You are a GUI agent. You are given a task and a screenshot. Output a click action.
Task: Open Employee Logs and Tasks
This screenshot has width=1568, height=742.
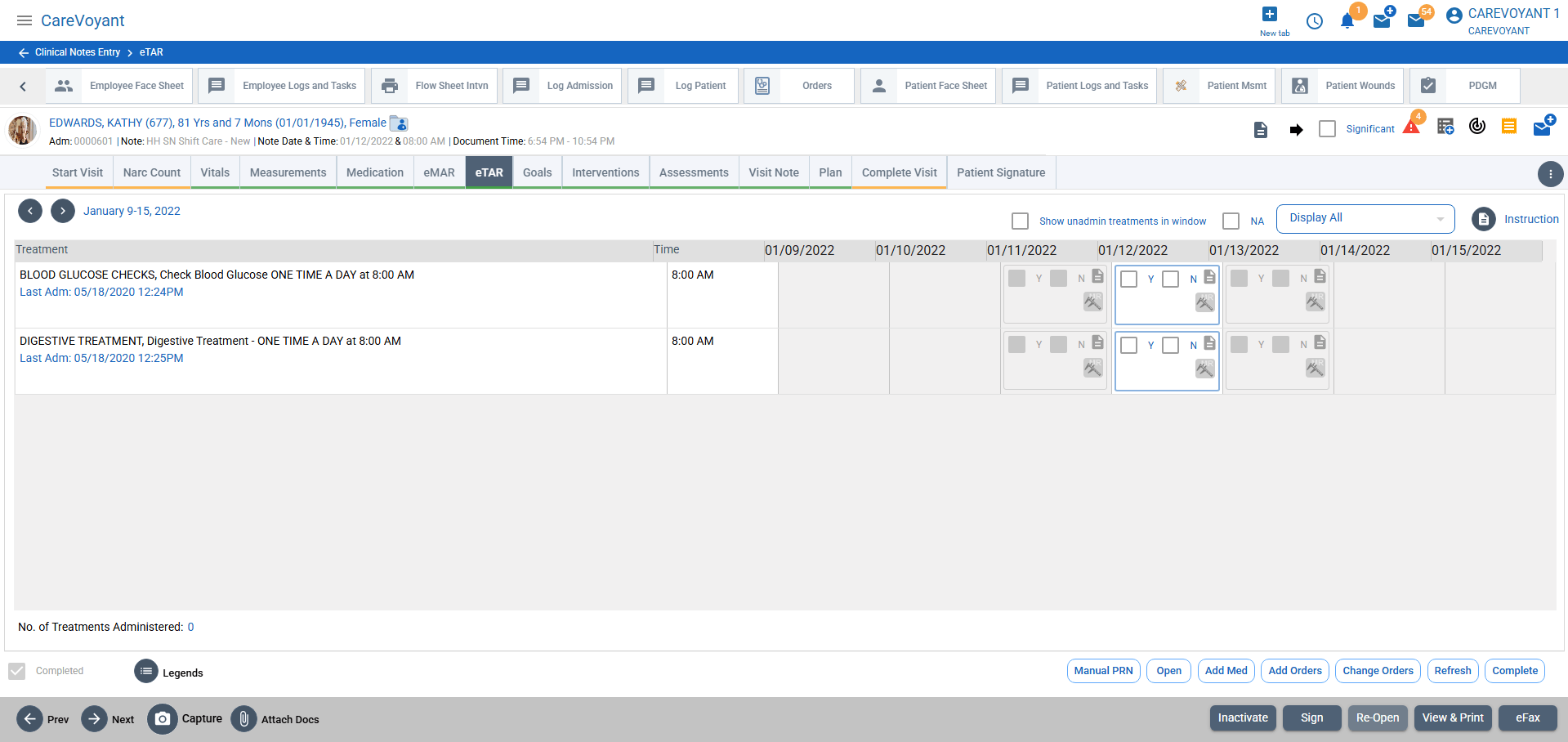pyautogui.click(x=283, y=86)
